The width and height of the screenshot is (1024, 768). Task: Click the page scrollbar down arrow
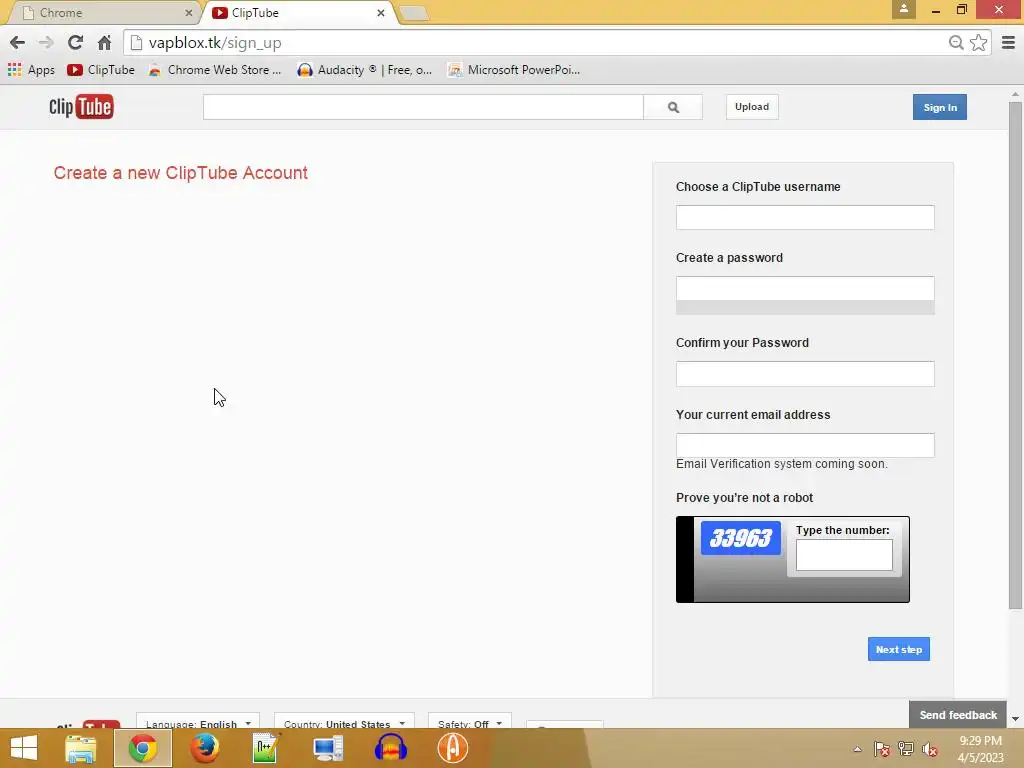click(1015, 719)
